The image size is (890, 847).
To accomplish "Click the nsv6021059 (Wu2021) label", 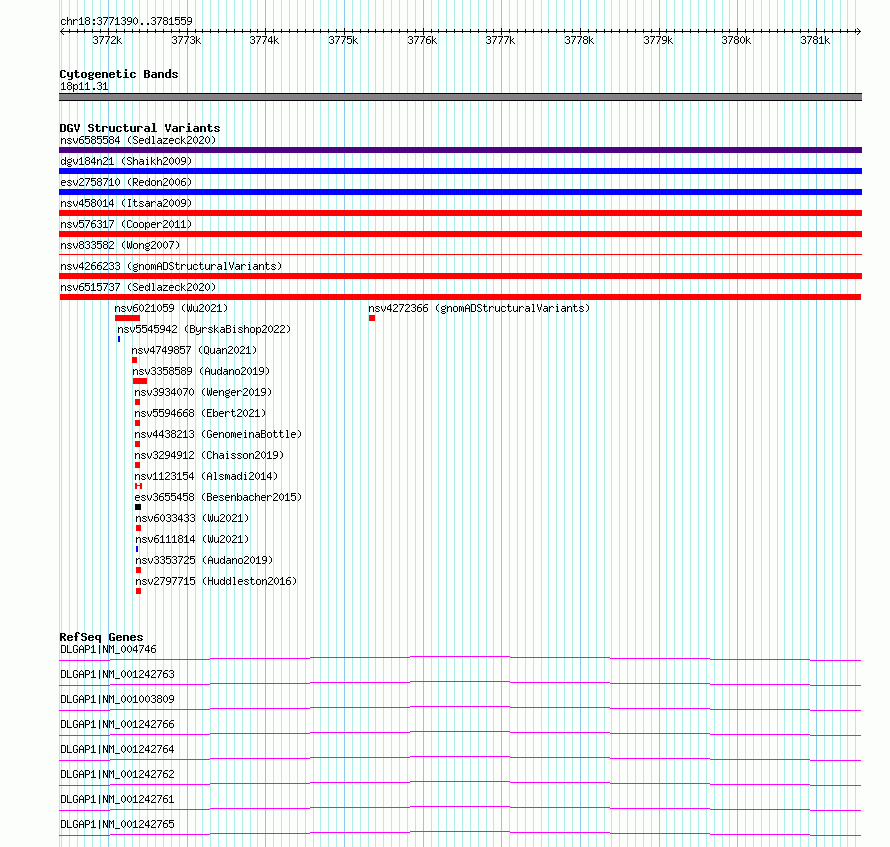I will pos(171,308).
